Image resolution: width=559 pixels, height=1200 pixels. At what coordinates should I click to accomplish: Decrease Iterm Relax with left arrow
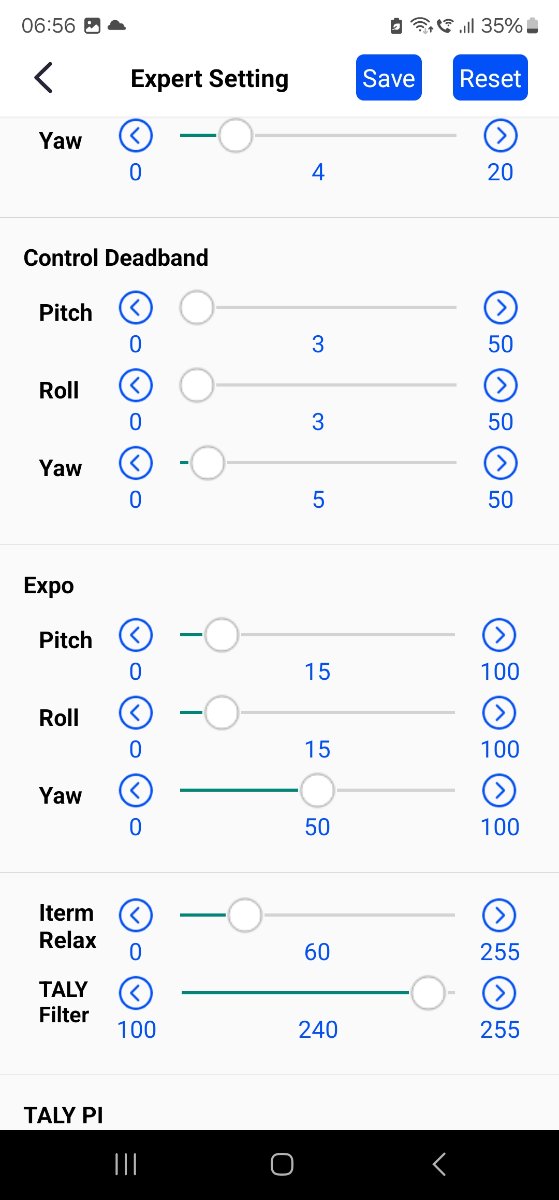[x=136, y=915]
